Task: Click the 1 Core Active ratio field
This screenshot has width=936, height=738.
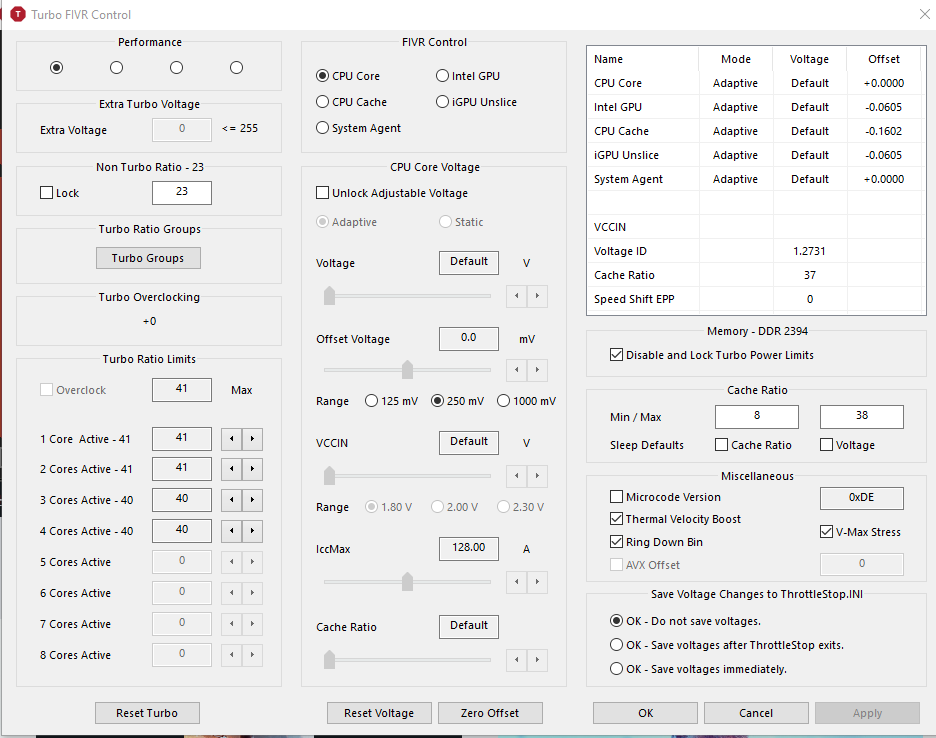Action: 182,438
